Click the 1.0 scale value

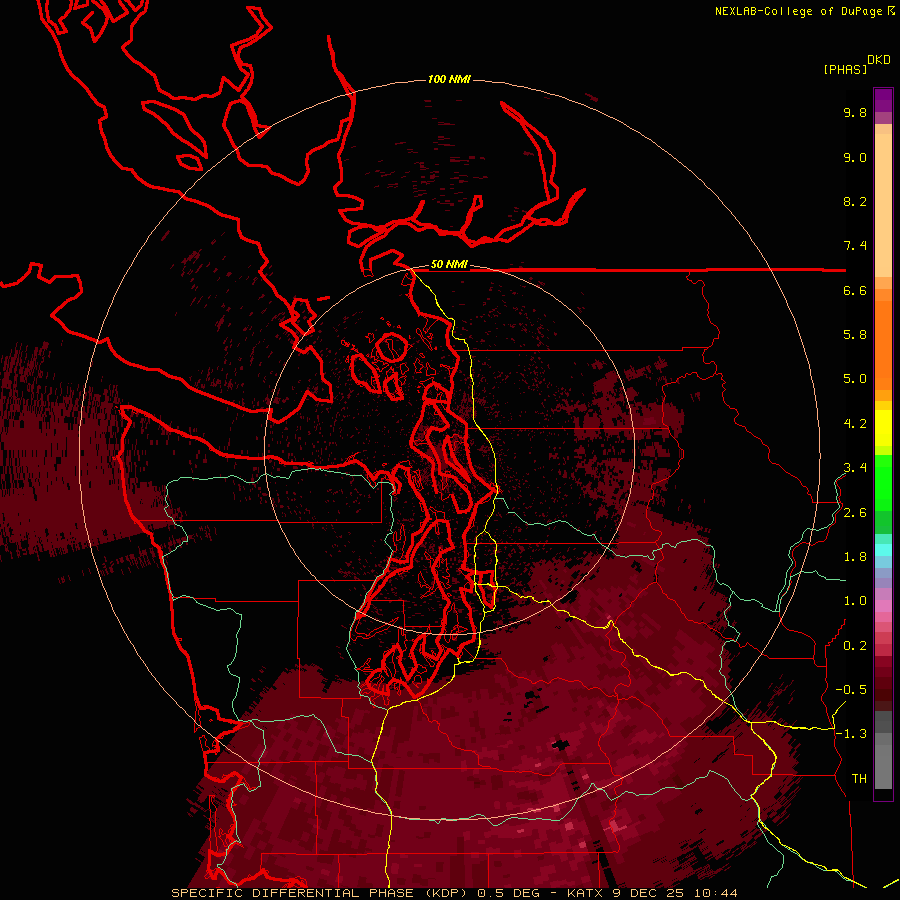click(x=855, y=601)
